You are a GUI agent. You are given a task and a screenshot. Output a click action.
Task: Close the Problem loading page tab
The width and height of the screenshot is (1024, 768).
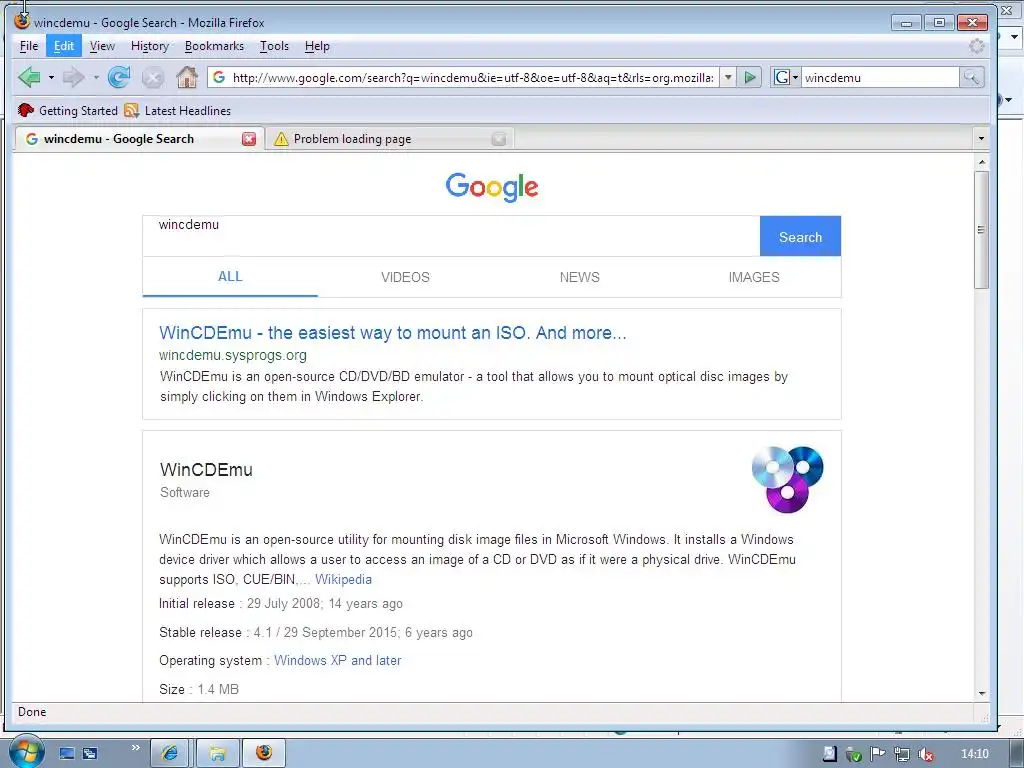(x=499, y=138)
